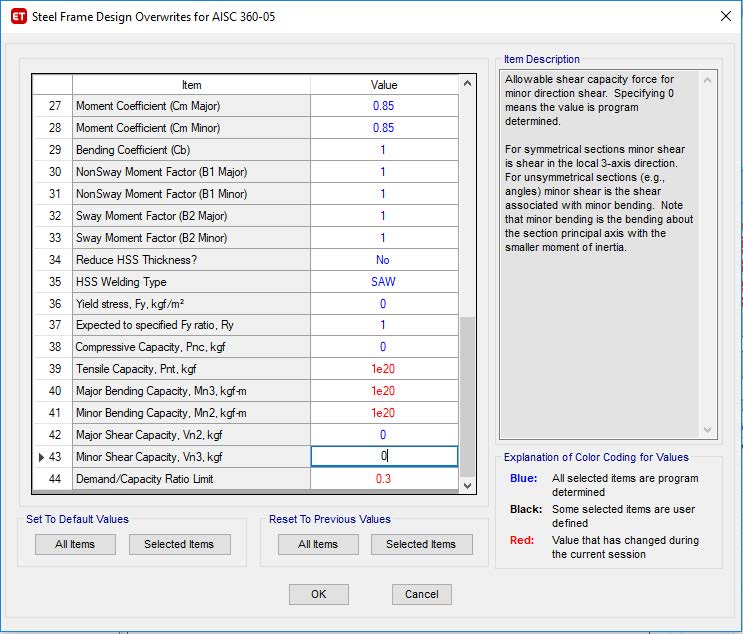
Task: Click 'Major Shear Capacity, Vn2, kgf' label
Action: (149, 435)
